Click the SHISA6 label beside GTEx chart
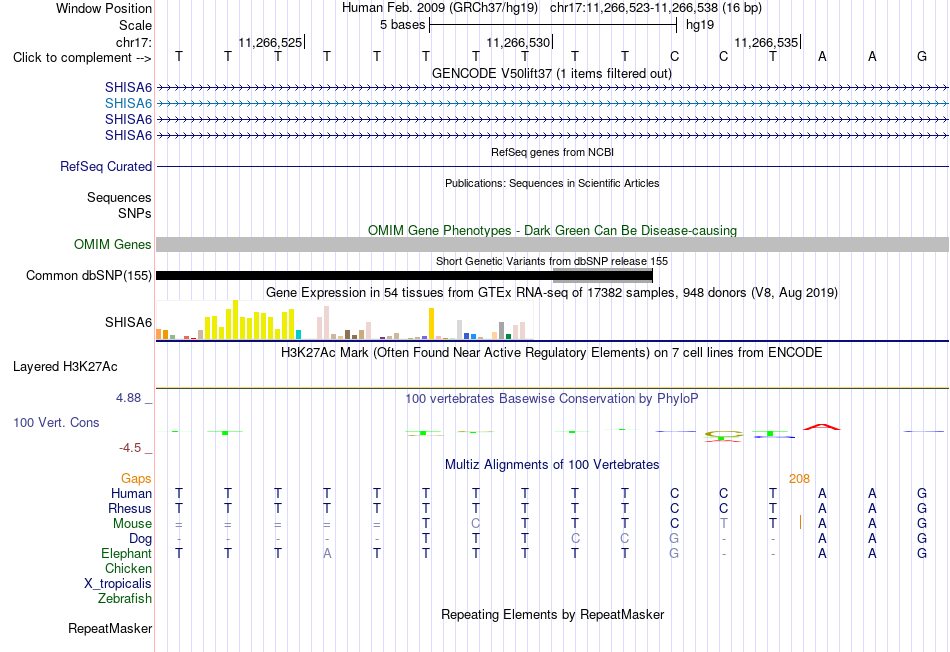Screen dimensions: 950x652 (x=128, y=322)
